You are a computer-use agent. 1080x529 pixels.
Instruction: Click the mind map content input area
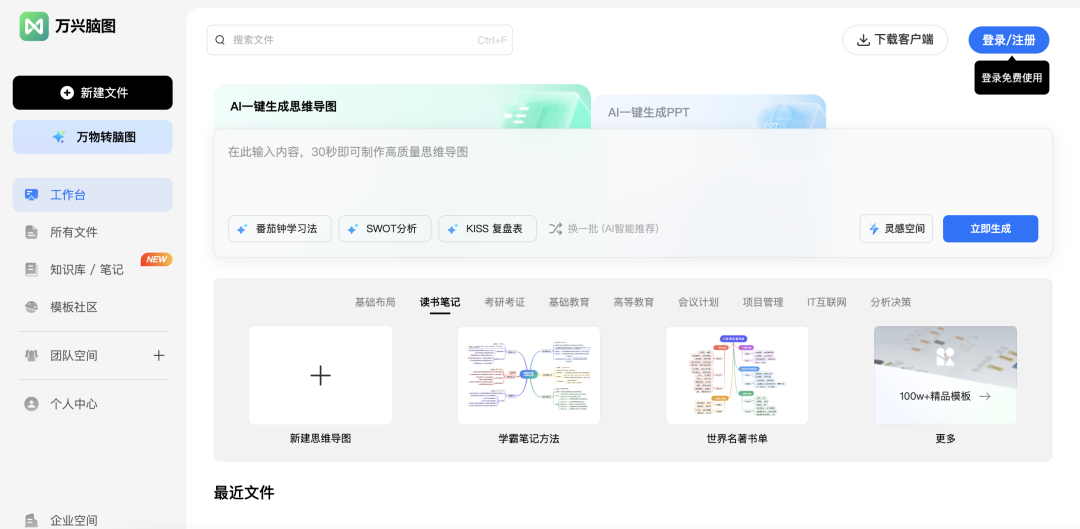[632, 172]
